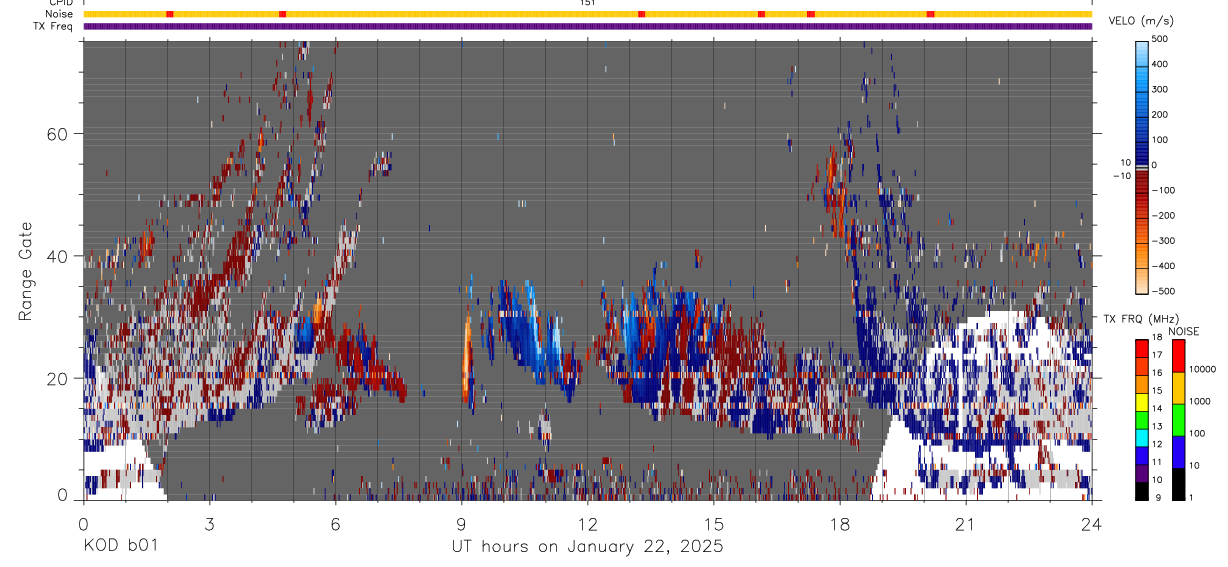The height and width of the screenshot is (567, 1228).
Task: Click the red noise marker near 16 UT
Action: tap(761, 14)
